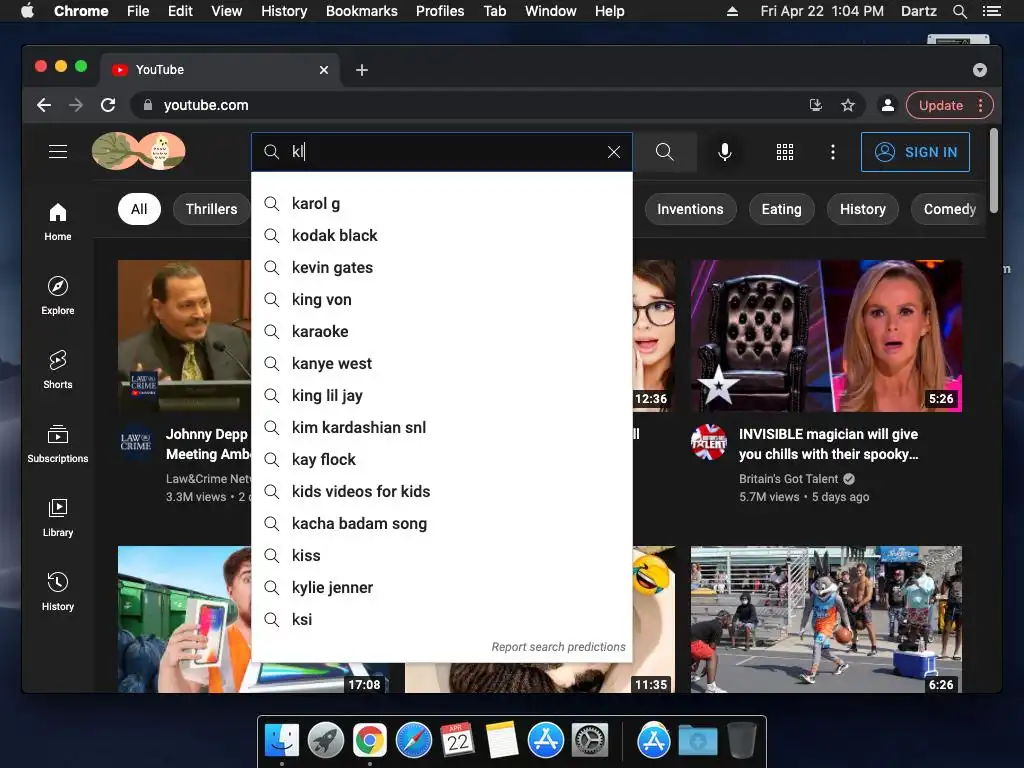
Task: Open the Johnny Depp video thumbnail
Action: tap(185, 336)
